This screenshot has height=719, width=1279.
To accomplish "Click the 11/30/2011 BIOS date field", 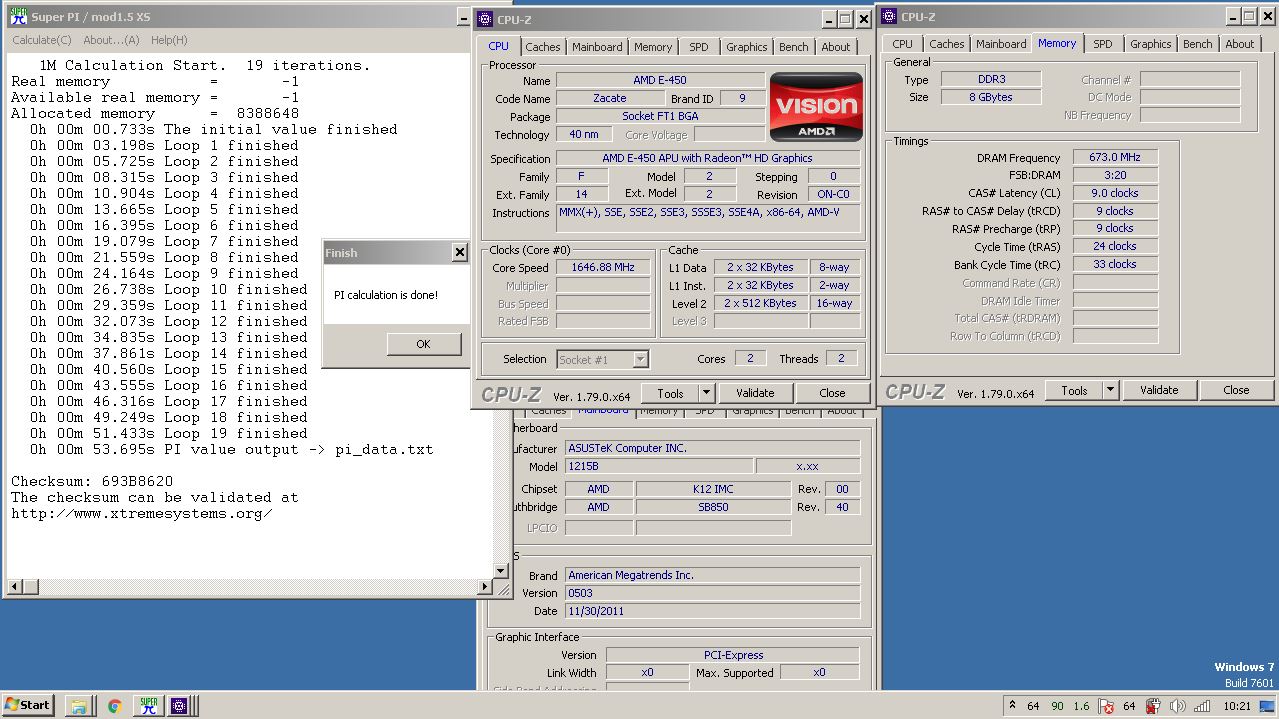I will tap(712, 611).
